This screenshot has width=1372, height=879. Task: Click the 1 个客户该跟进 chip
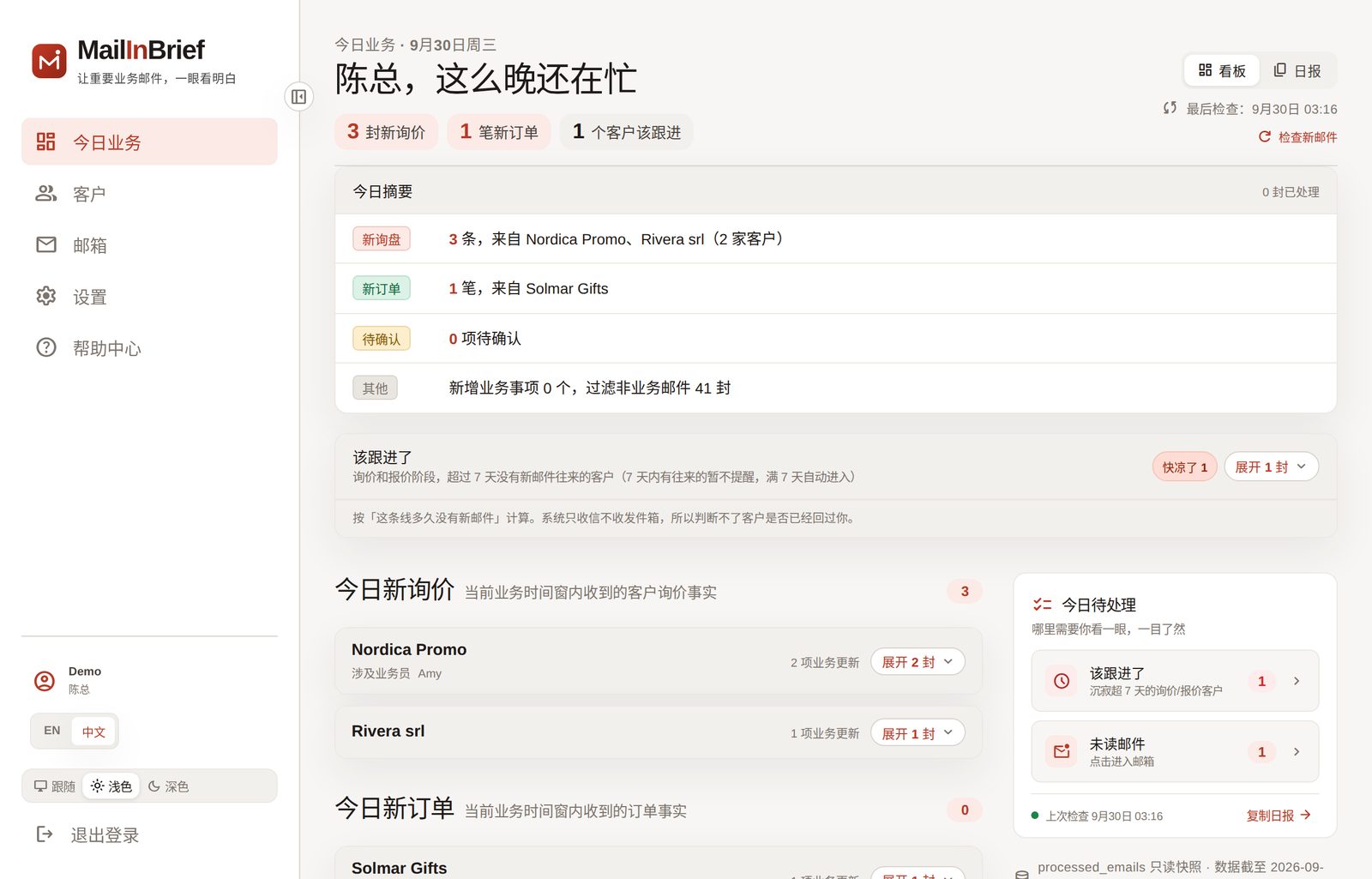point(627,132)
